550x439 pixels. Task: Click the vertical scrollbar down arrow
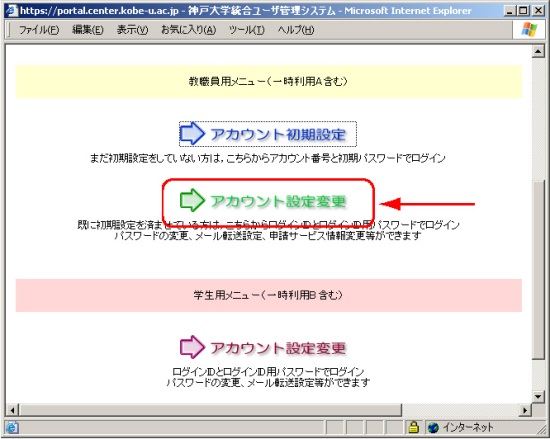pos(538,397)
